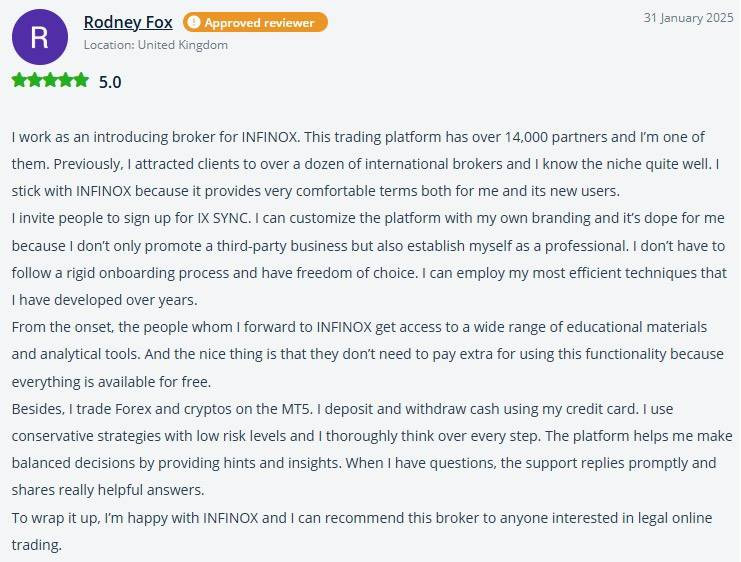Open Rodney Fox's profile name link
Viewport: 741px width, 562px height.
128,22
